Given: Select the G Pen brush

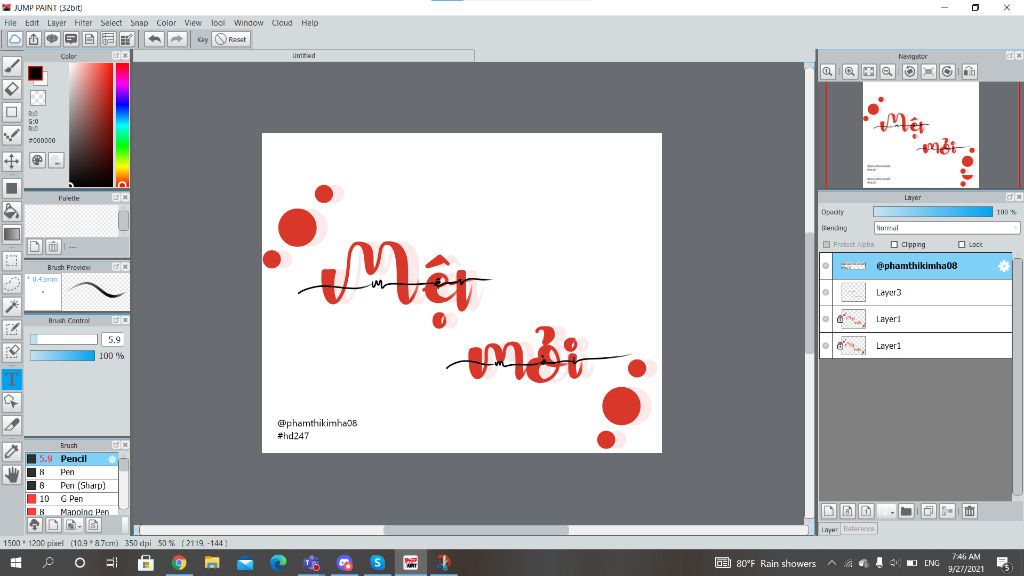Looking at the screenshot, I should (x=72, y=499).
